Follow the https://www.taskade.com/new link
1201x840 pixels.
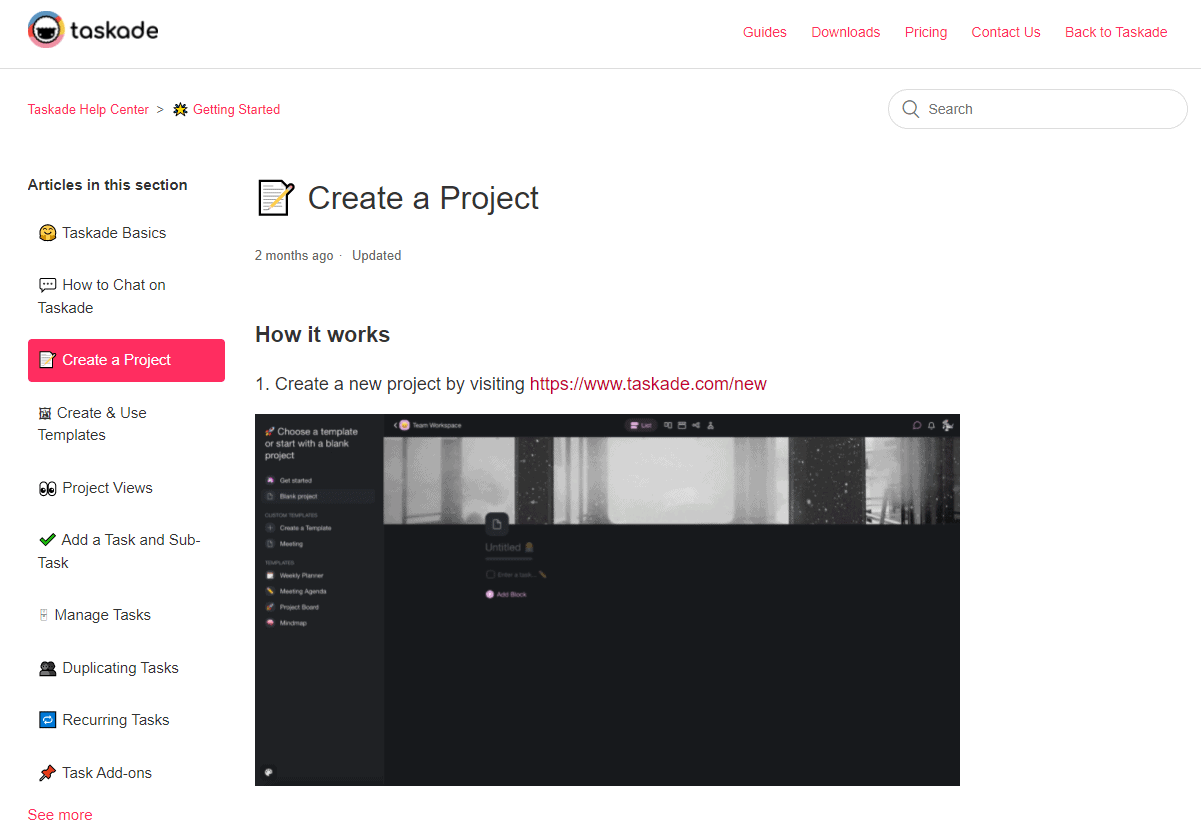click(x=648, y=384)
